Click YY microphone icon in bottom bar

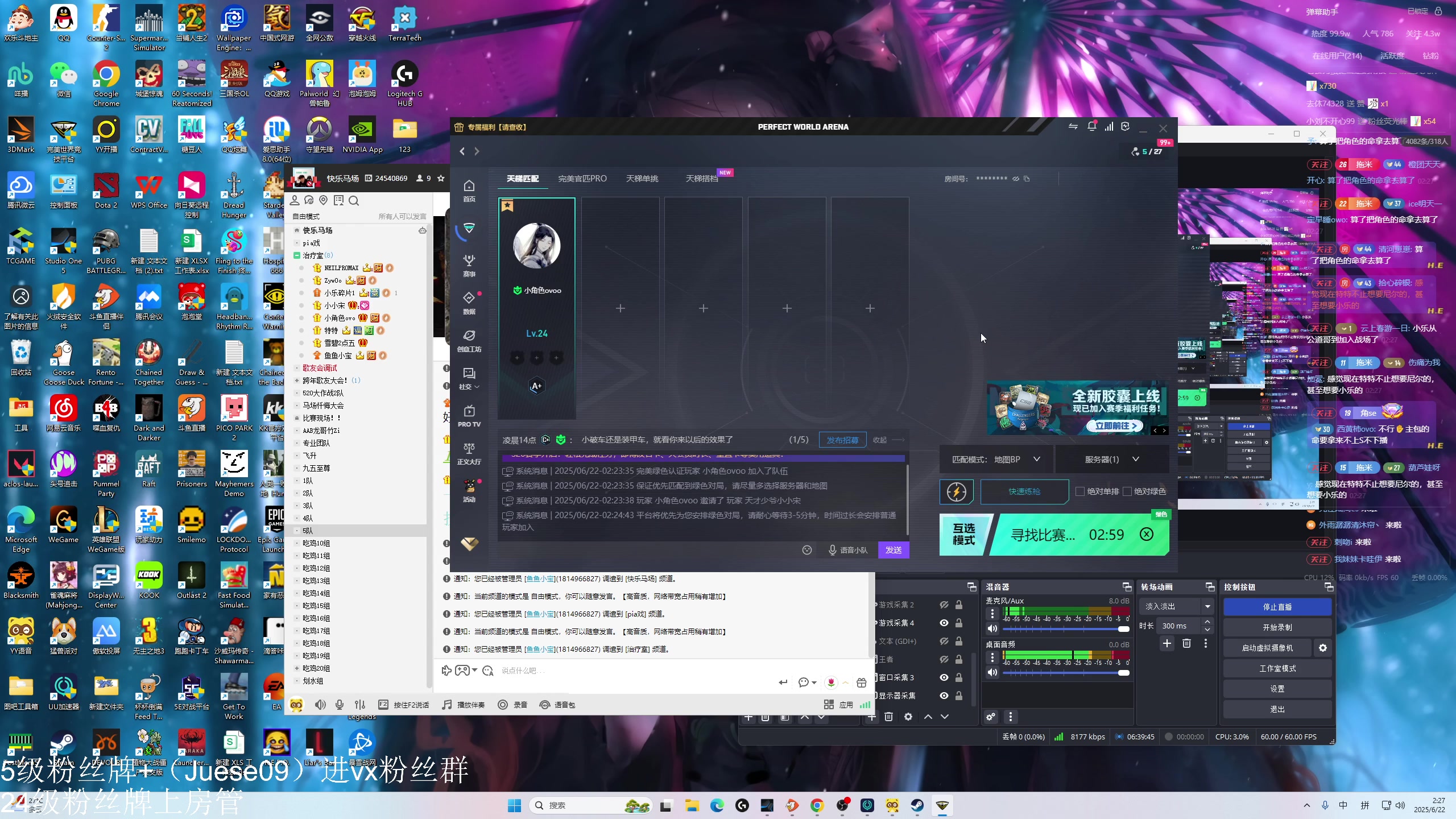[x=340, y=705]
